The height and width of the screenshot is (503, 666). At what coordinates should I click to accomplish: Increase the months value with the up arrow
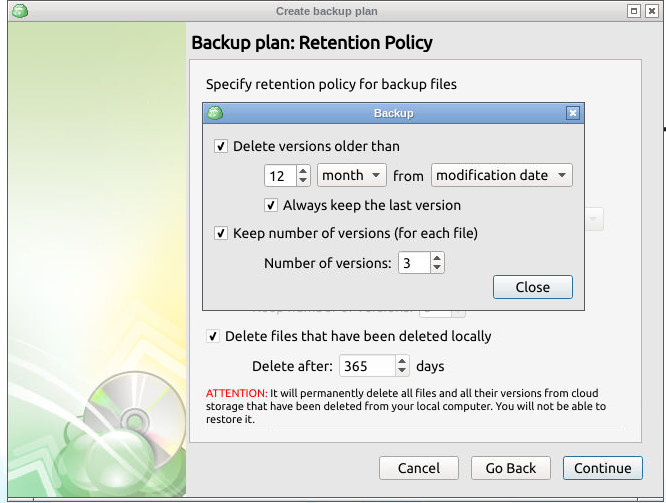pyautogui.click(x=303, y=171)
